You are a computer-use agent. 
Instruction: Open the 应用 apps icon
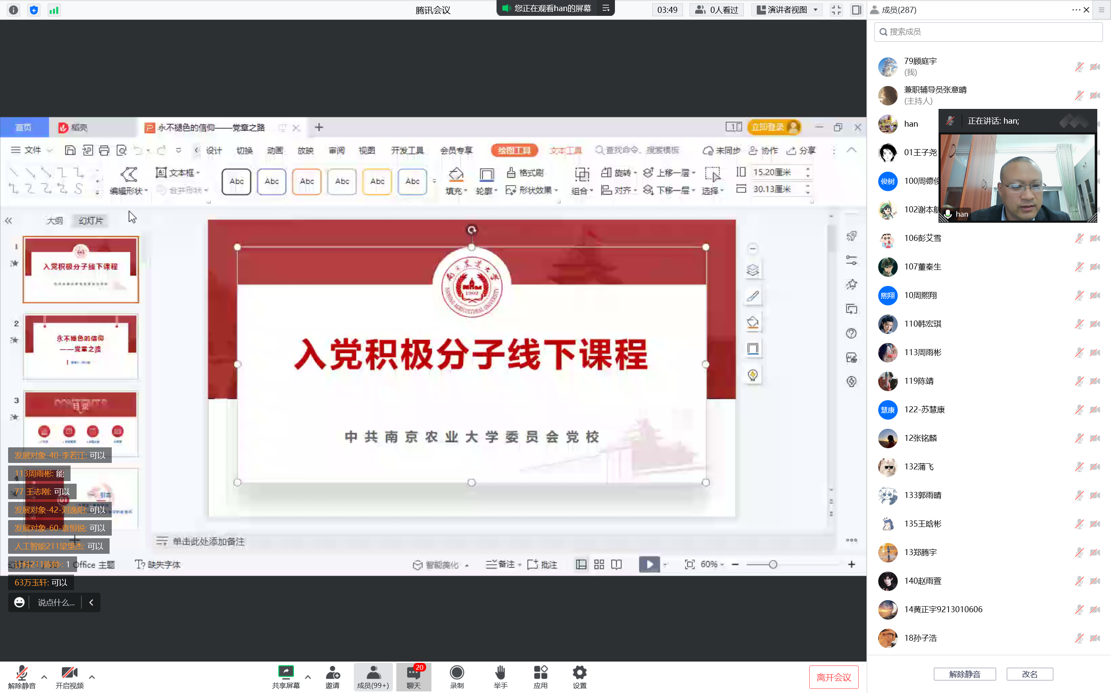coord(540,675)
